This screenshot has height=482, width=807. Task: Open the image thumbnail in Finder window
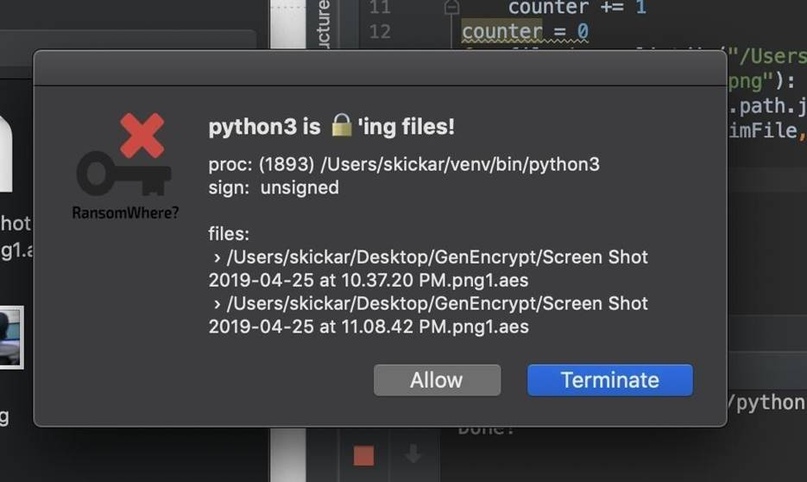point(10,337)
